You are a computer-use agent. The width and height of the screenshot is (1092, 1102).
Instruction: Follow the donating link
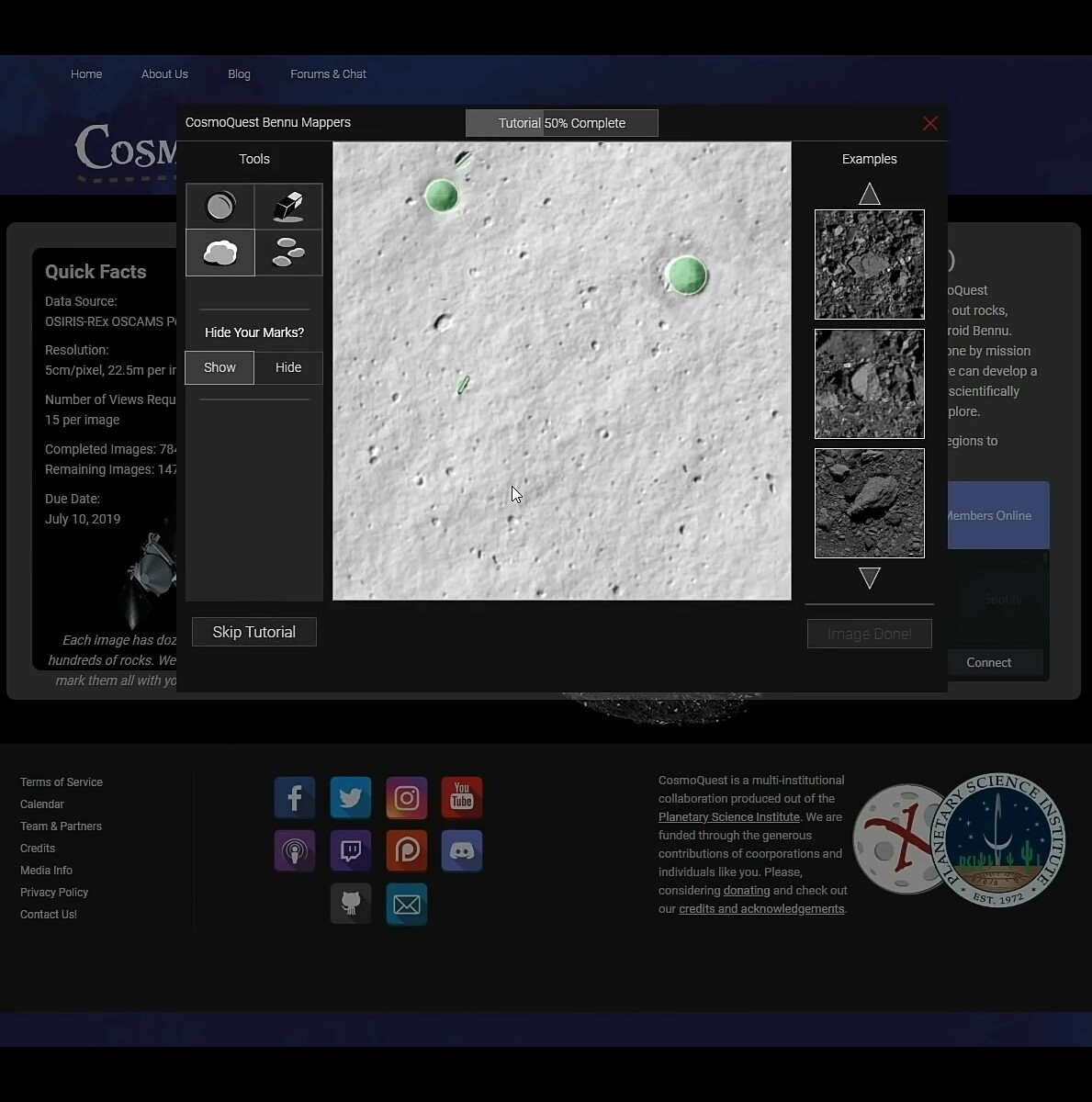coord(747,891)
